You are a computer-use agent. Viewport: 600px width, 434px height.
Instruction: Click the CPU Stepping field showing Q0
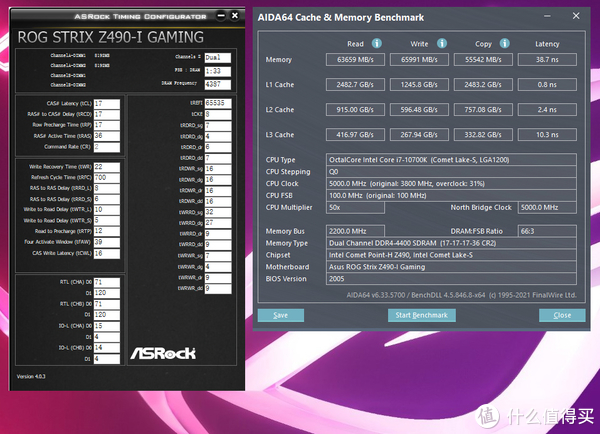tap(451, 171)
